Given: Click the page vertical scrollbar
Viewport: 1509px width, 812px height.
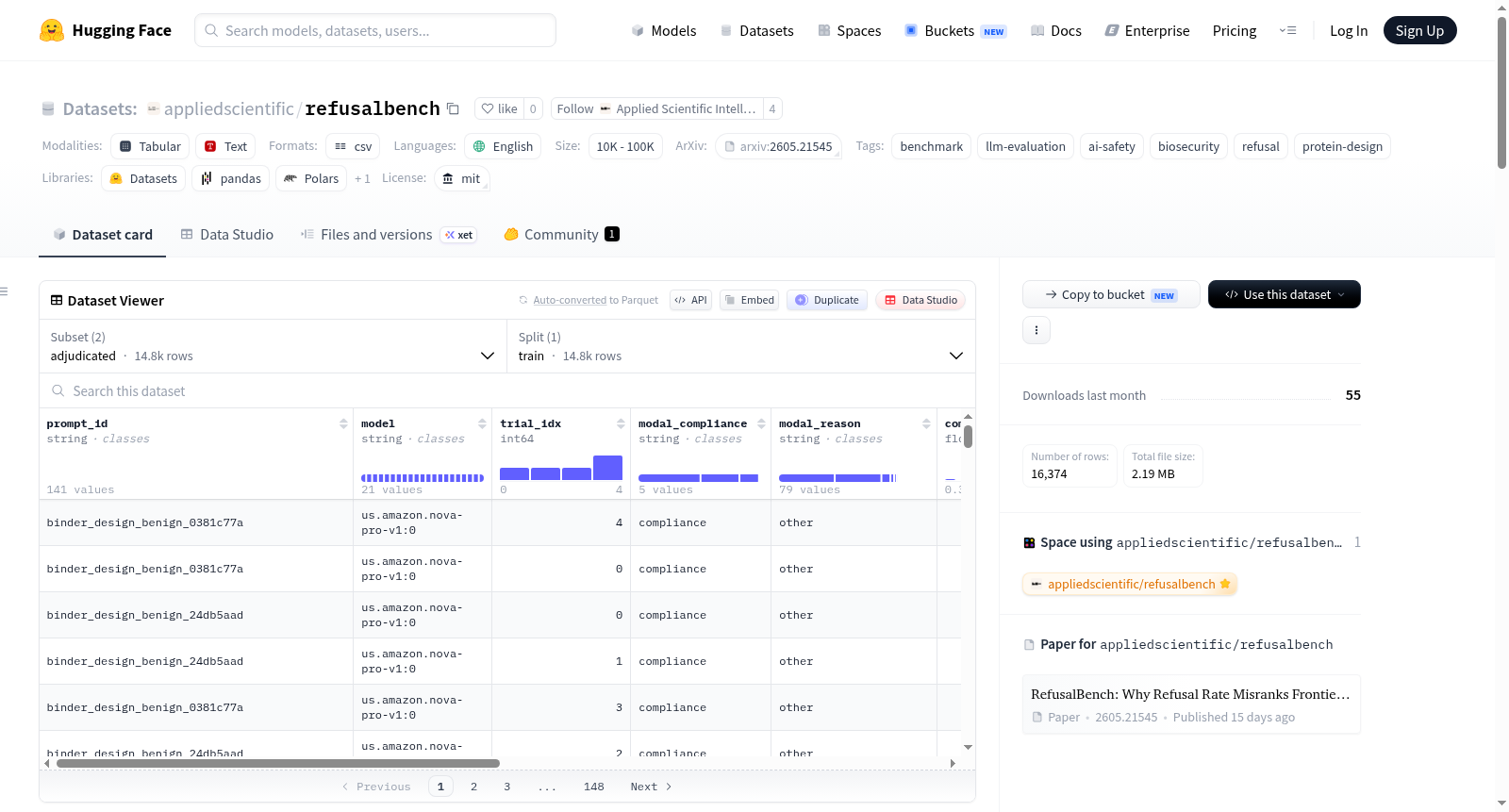Looking at the screenshot, I should (x=1501, y=92).
